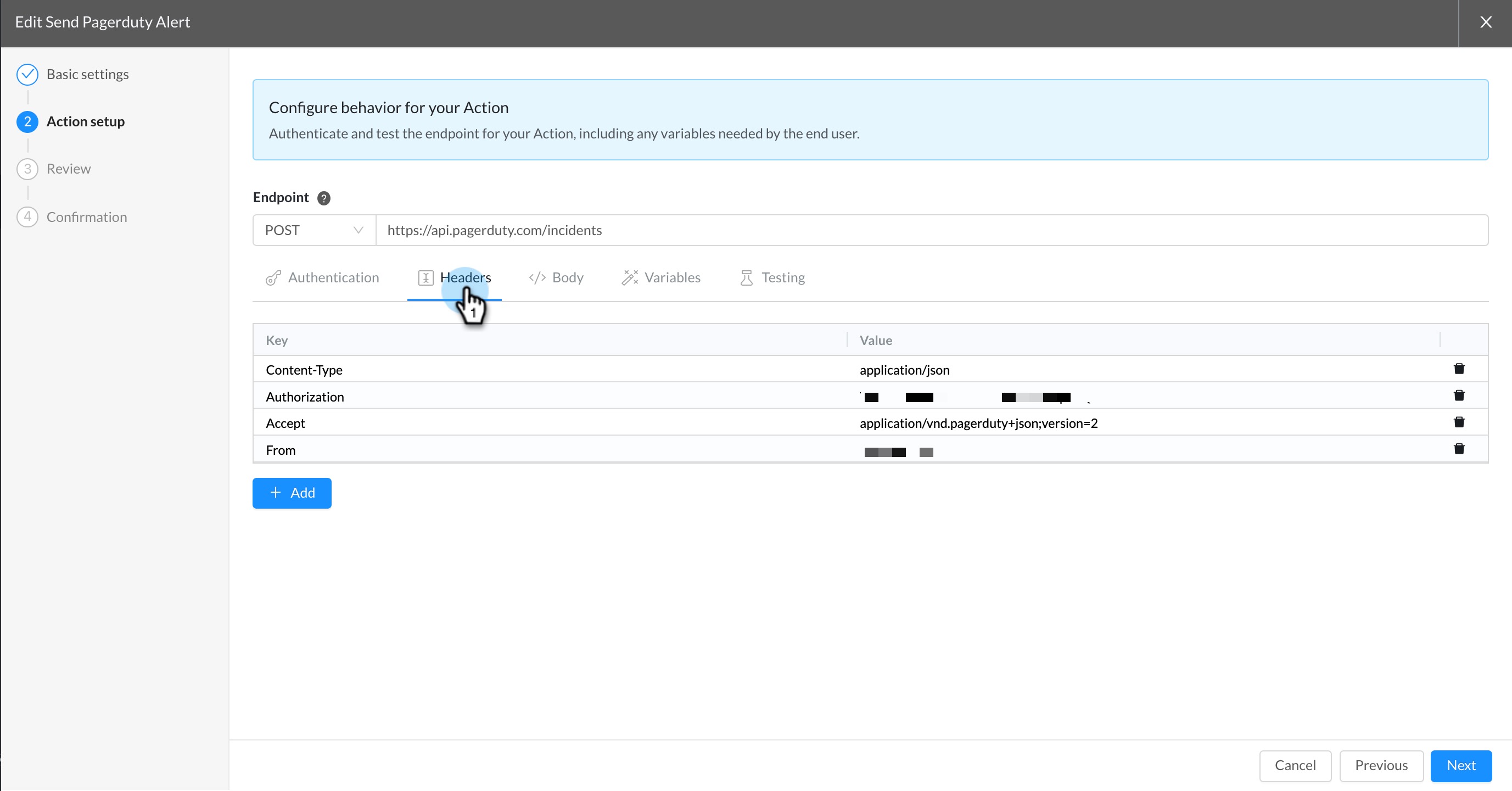Click the Content-Type key cell

point(550,370)
